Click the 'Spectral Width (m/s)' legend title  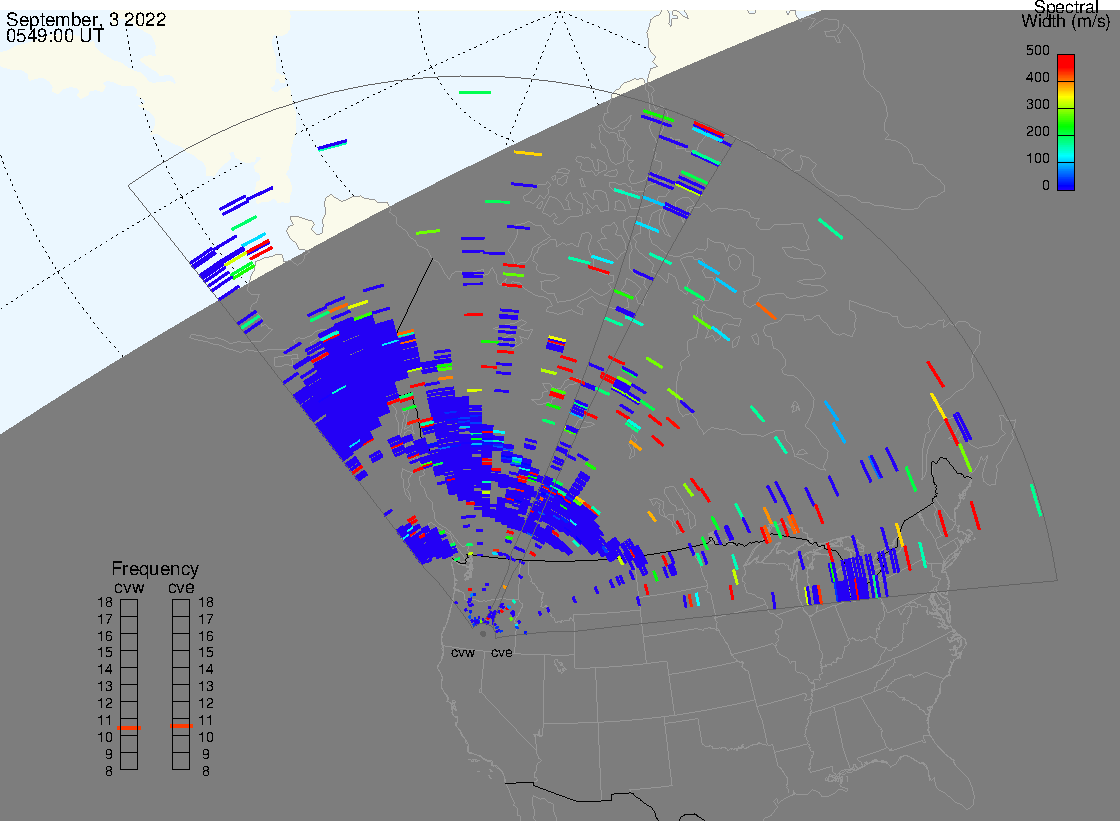(1066, 14)
